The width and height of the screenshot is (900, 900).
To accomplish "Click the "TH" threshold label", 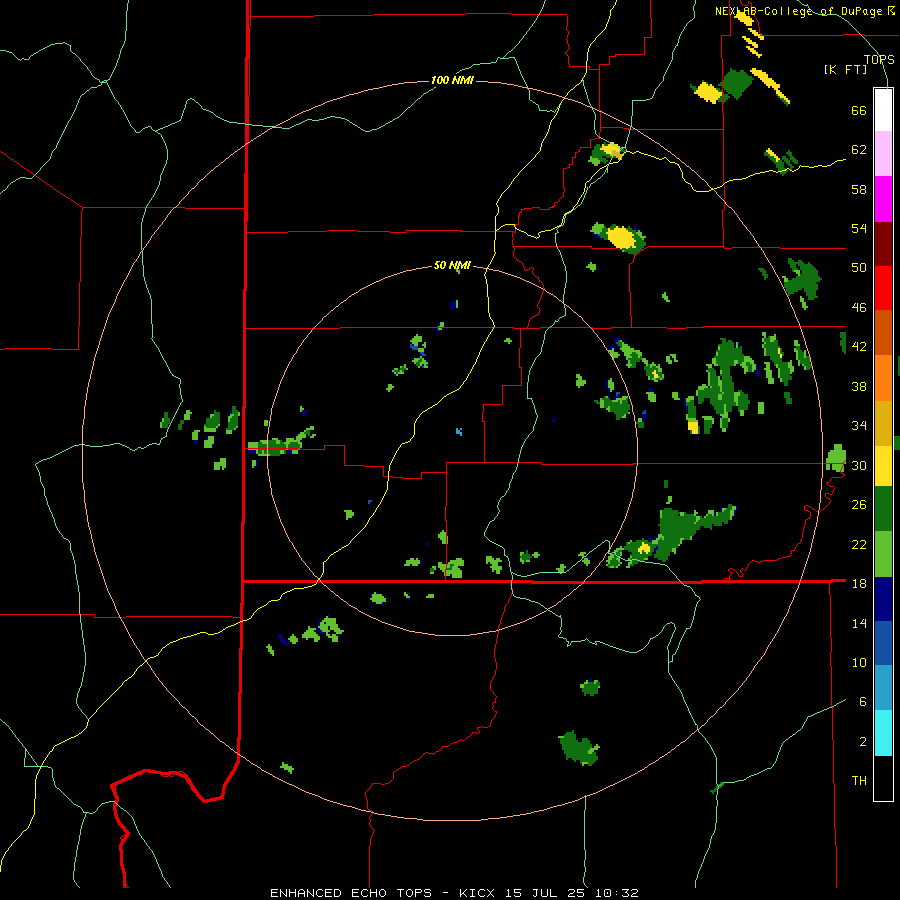I will [859, 781].
